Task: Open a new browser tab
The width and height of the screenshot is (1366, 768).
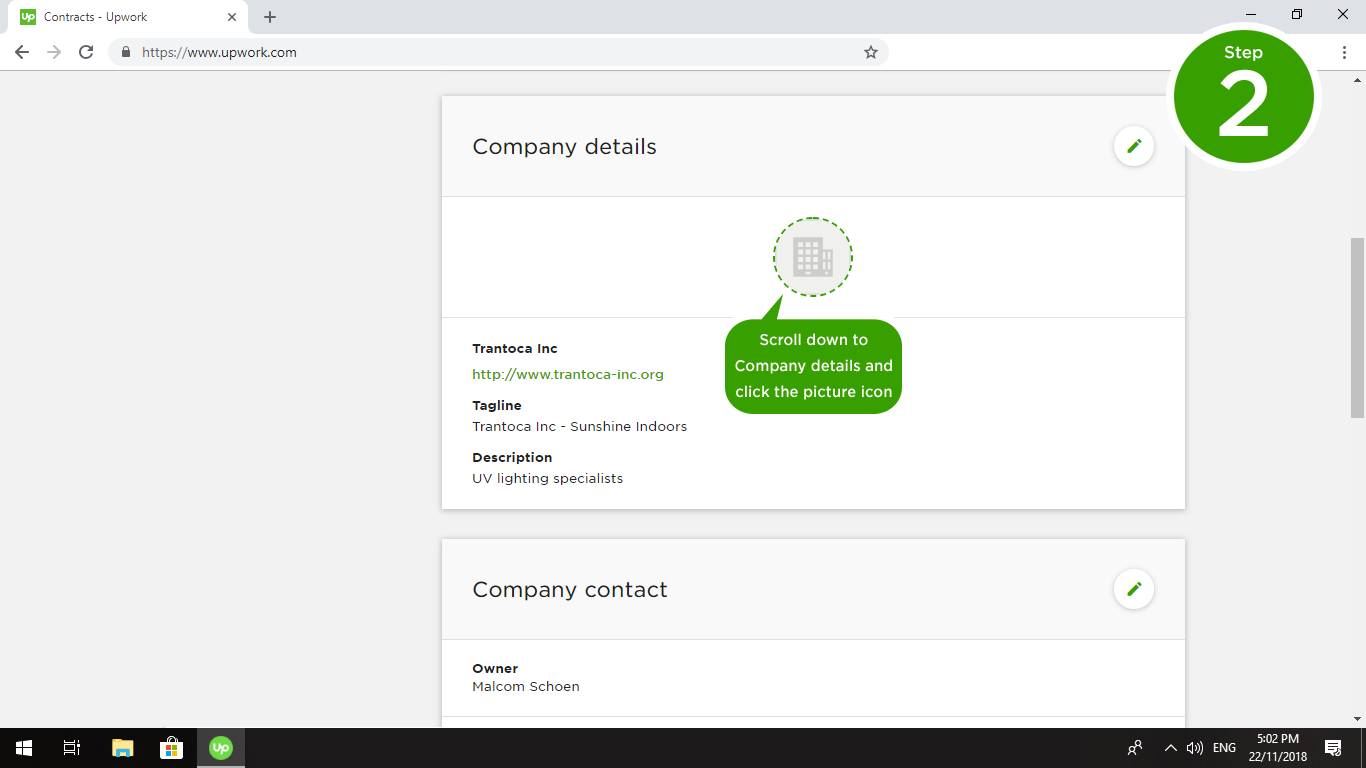Action: click(x=270, y=17)
